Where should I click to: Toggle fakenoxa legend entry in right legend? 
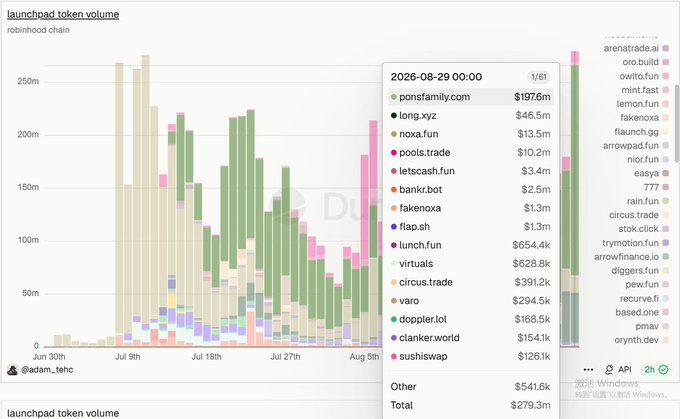coord(644,118)
